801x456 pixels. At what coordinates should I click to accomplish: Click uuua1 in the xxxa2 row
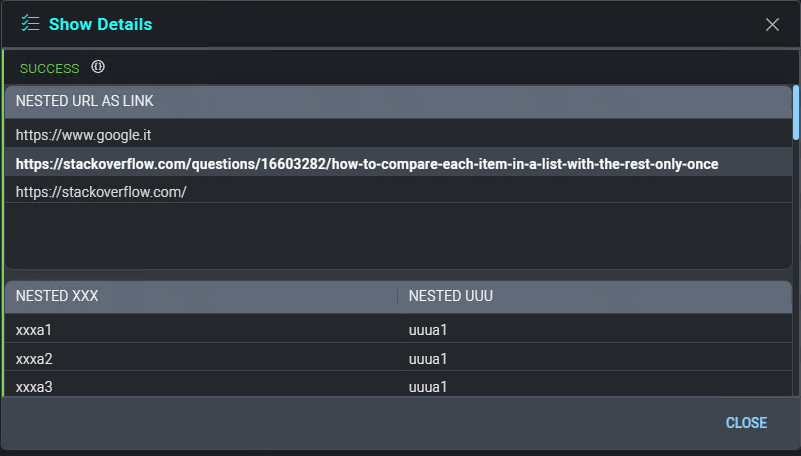pos(428,358)
